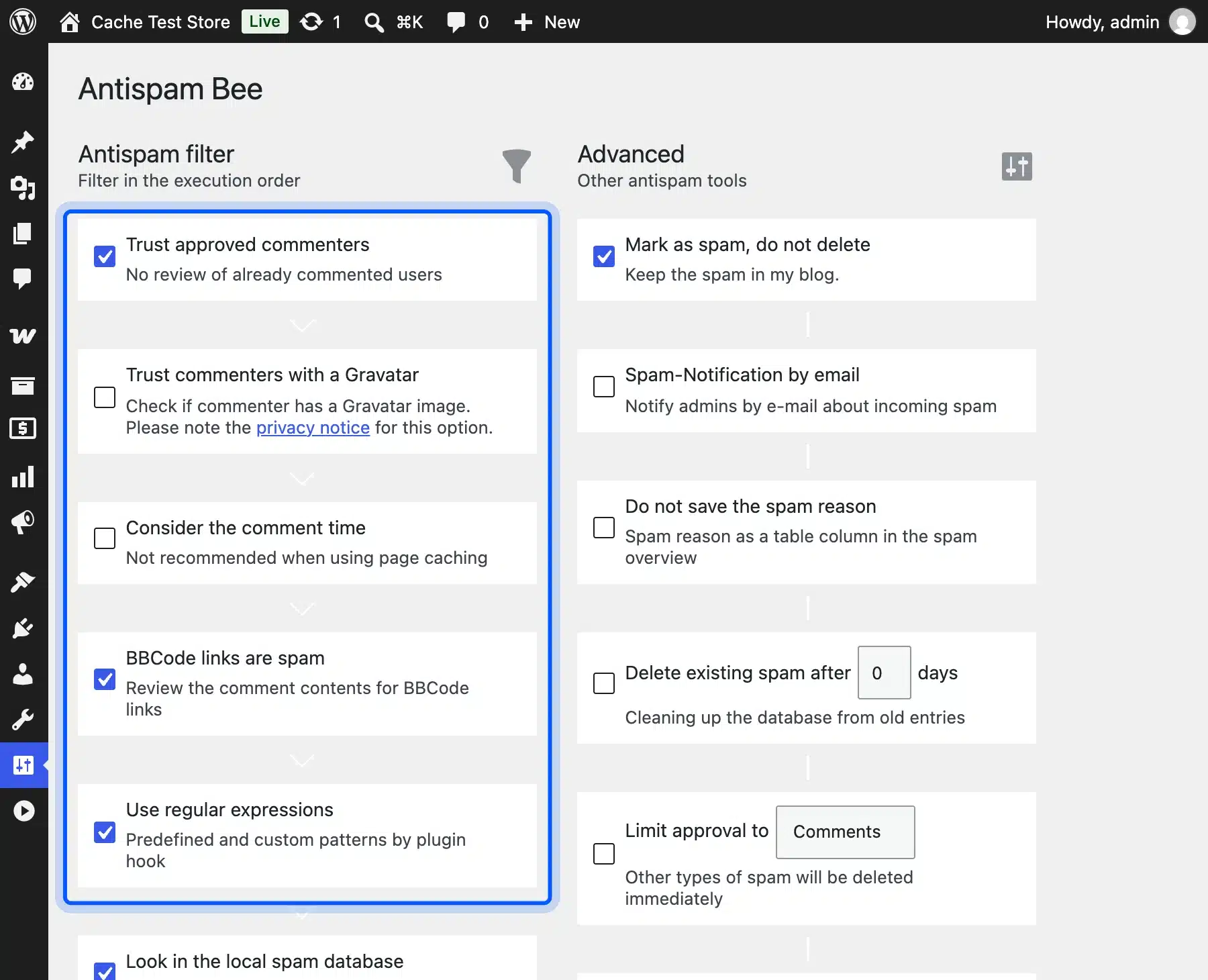Image resolution: width=1208 pixels, height=980 pixels.
Task: Click the Antispam Bee page title
Action: click(x=170, y=89)
